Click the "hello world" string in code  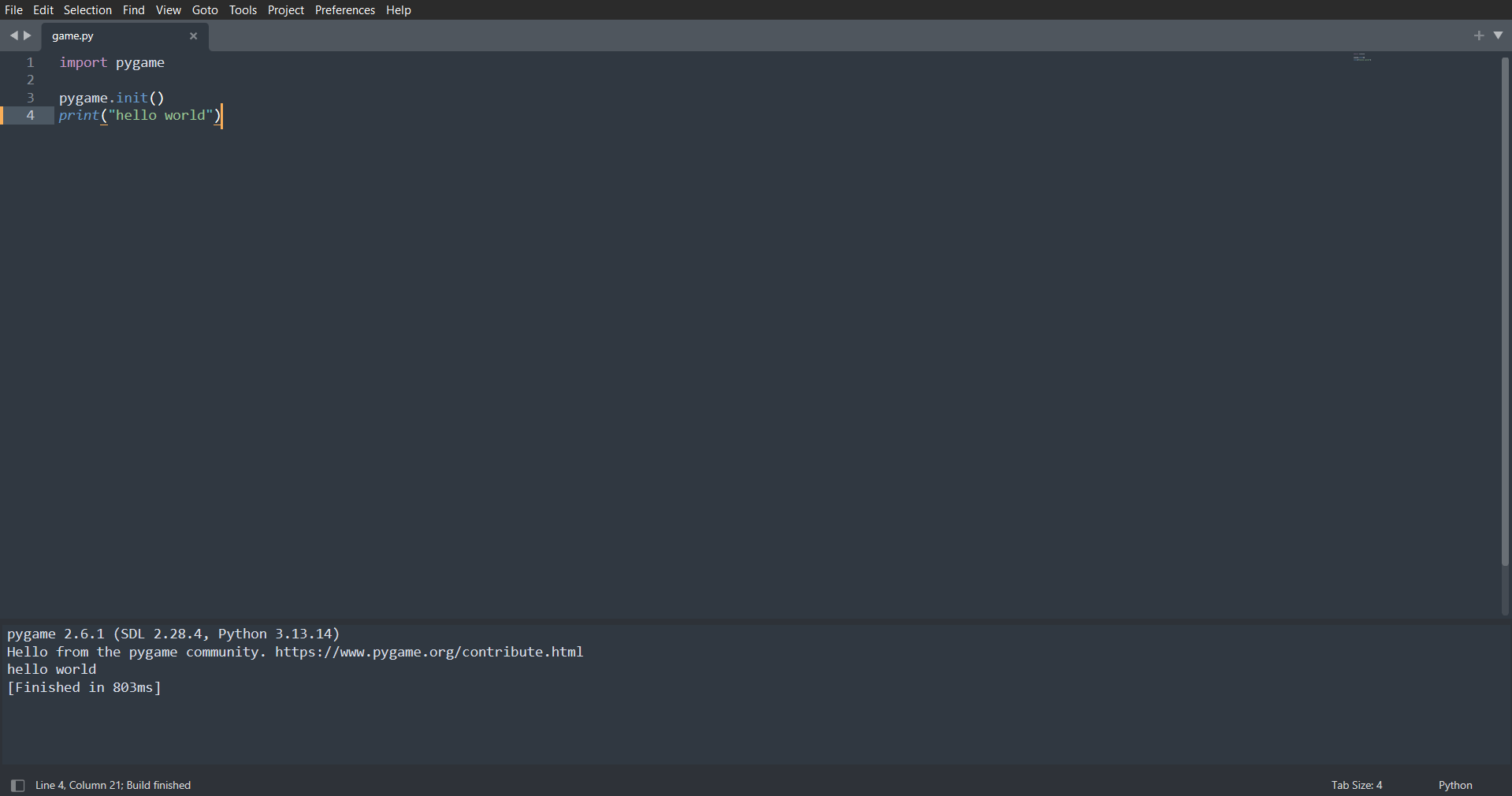(161, 115)
